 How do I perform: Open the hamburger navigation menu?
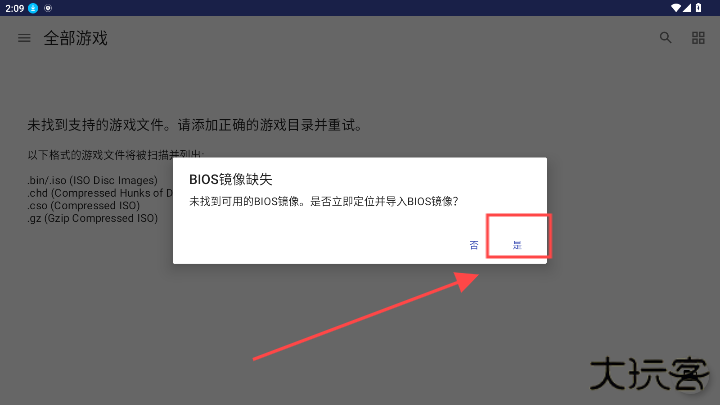tap(24, 38)
